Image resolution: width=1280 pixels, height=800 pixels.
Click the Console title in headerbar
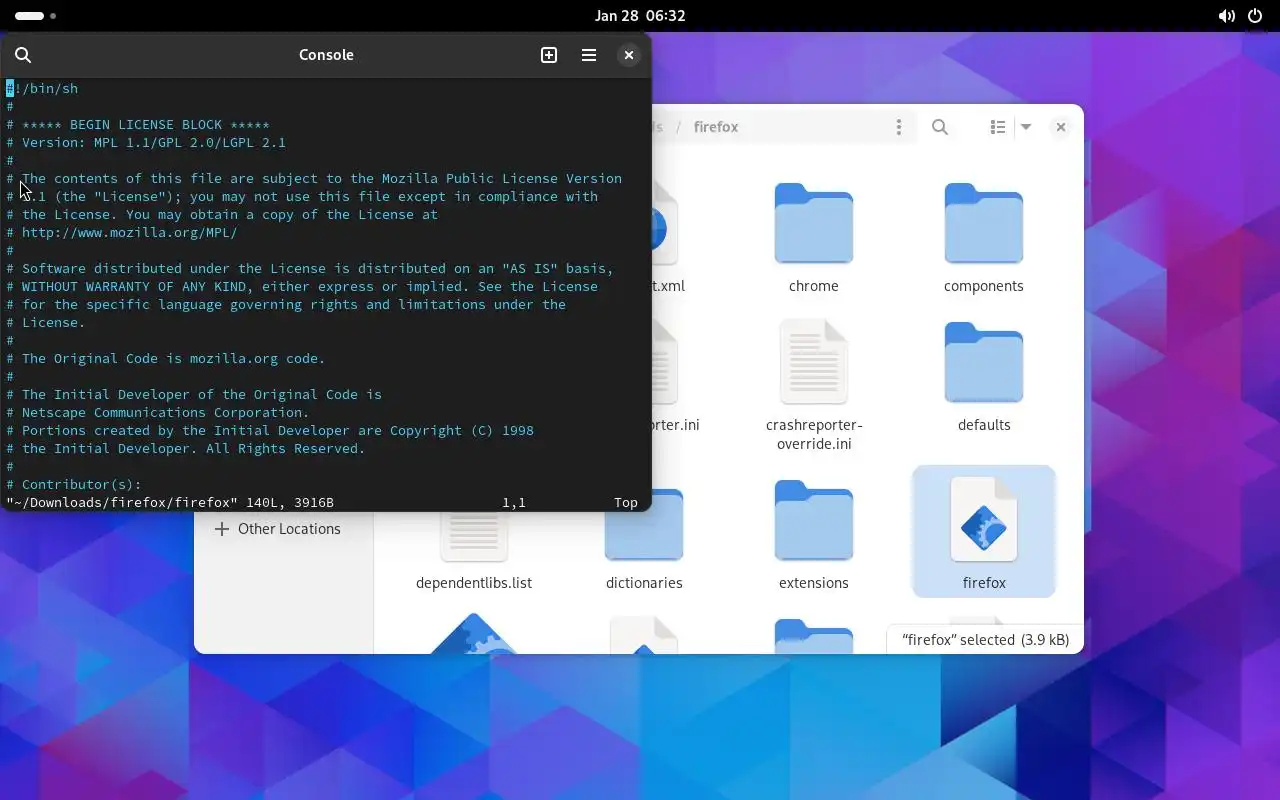(326, 55)
